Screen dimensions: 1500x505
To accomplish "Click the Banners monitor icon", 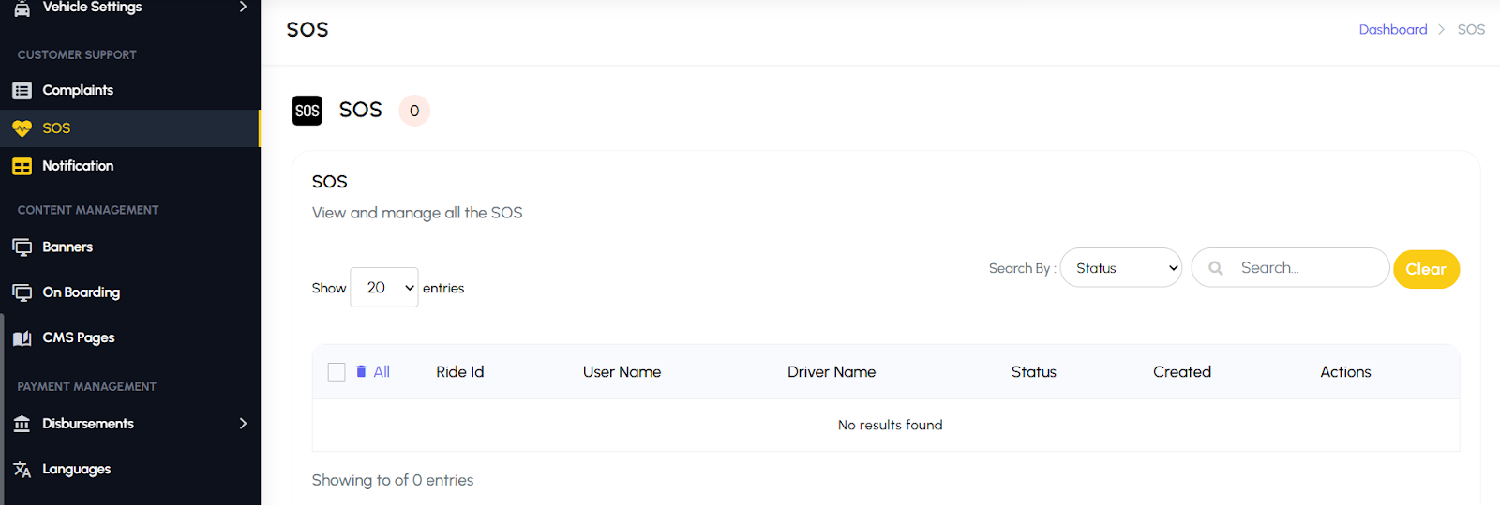I will click(x=22, y=247).
